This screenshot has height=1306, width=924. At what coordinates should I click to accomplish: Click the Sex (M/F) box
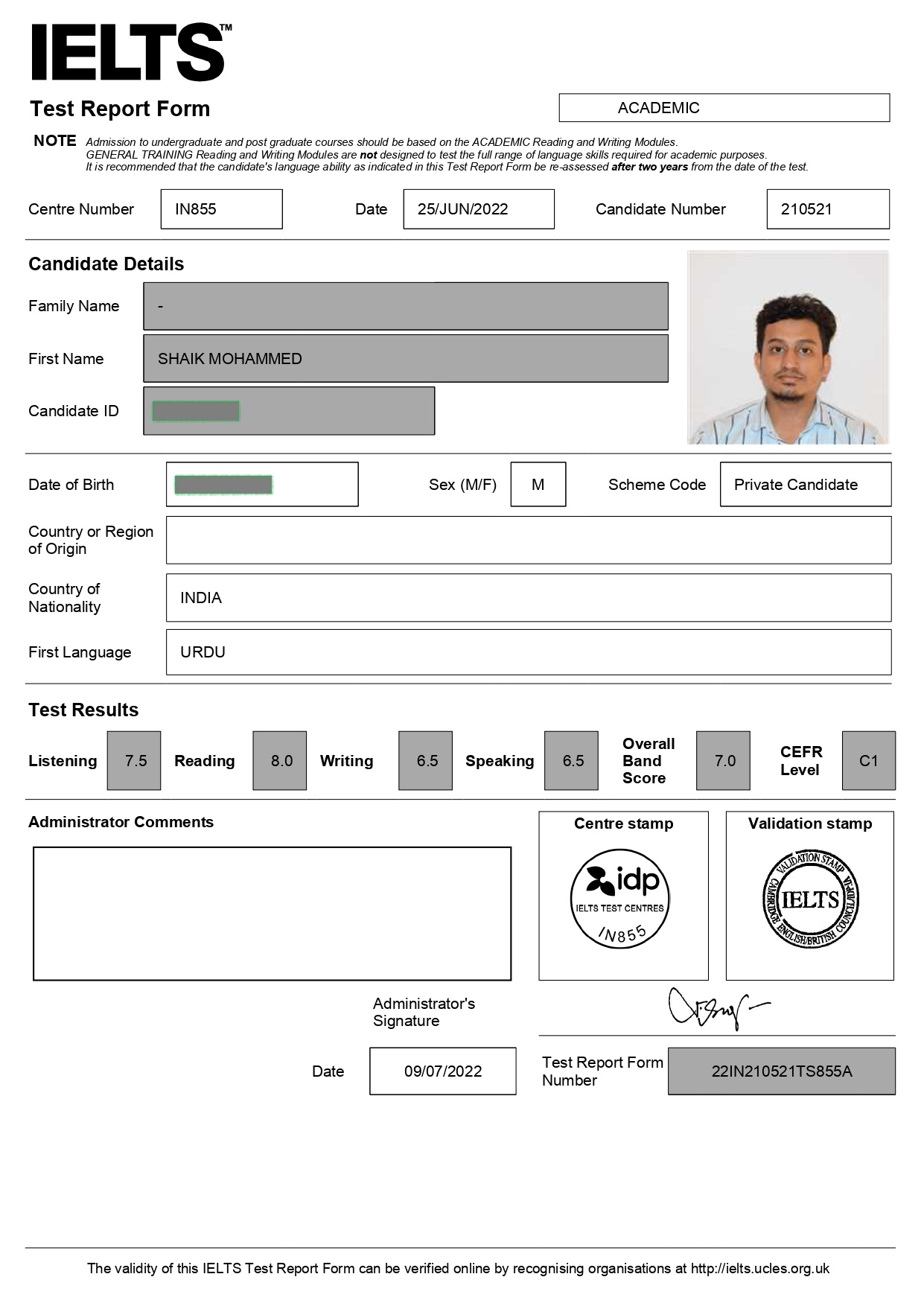coord(538,485)
